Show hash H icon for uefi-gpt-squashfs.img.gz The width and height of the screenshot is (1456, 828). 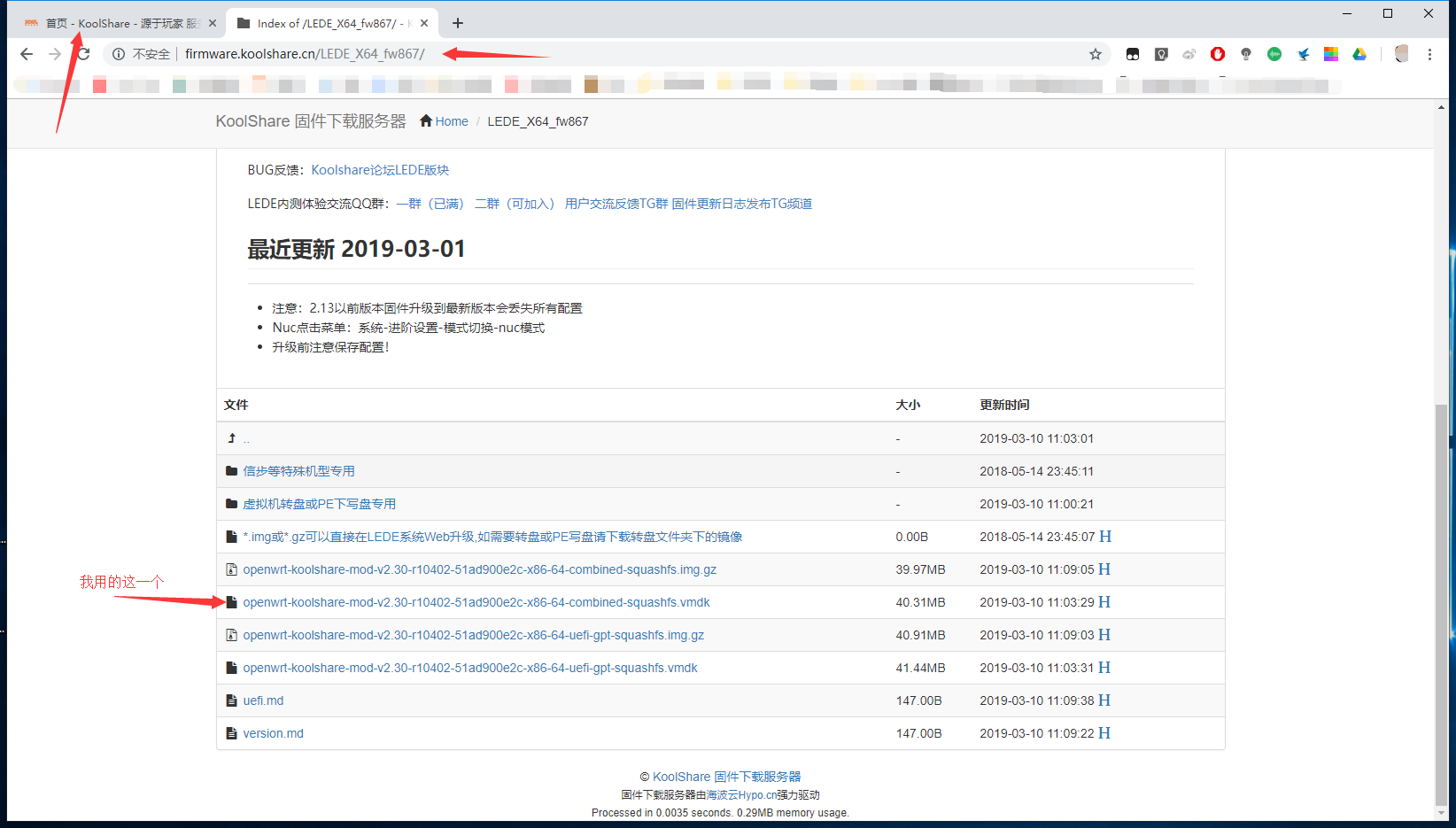[x=1104, y=635]
